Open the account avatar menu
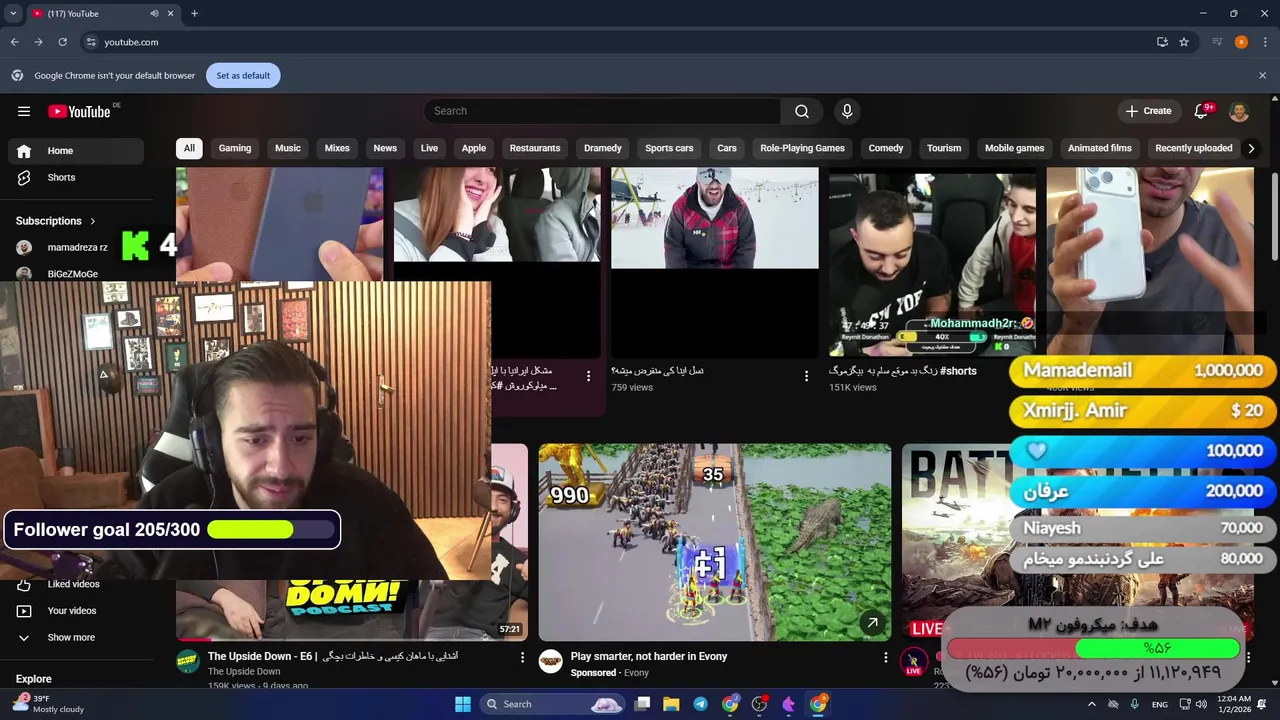 pos(1239,111)
